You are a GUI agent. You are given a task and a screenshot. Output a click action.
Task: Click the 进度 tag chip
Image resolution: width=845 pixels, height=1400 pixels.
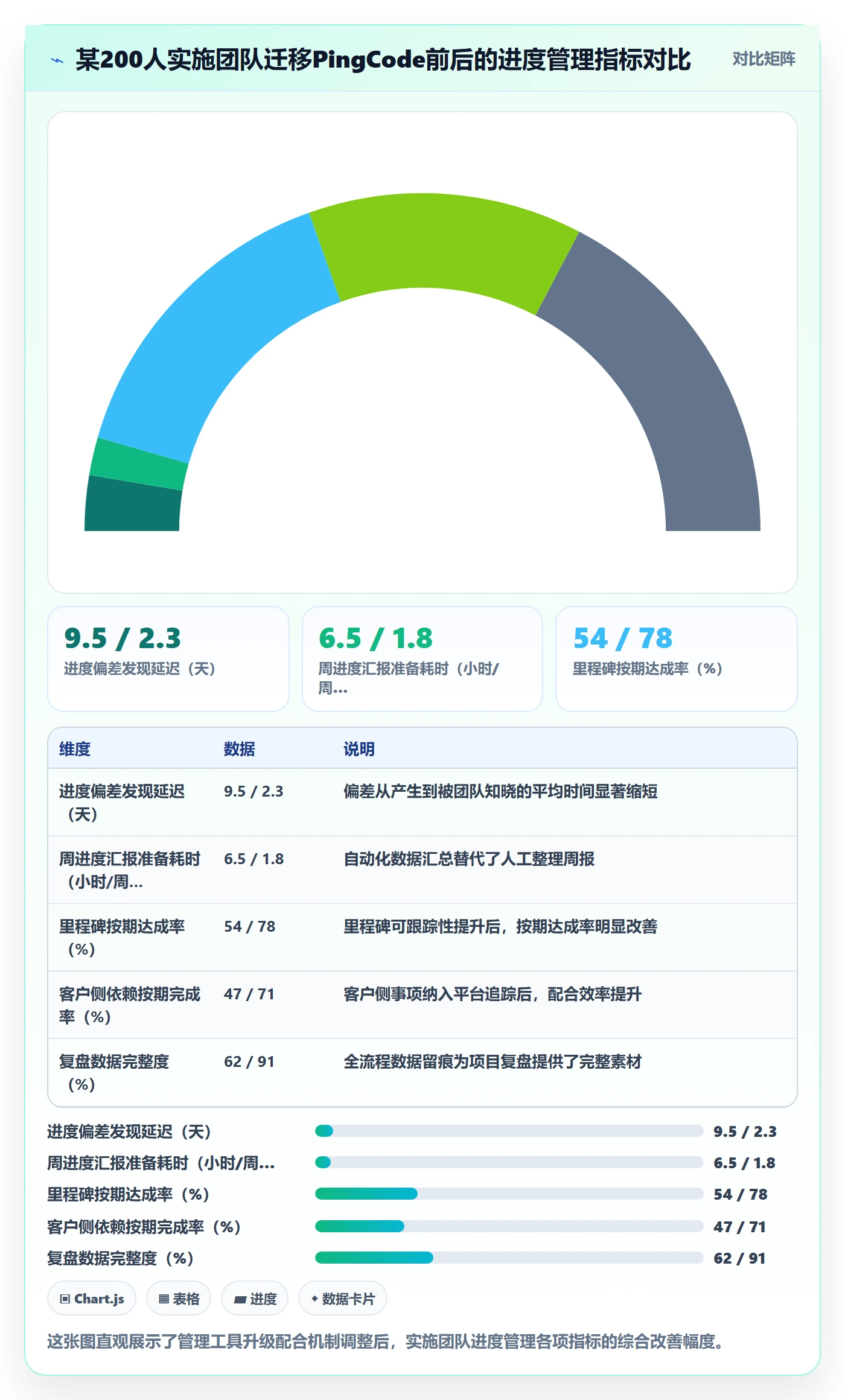click(x=255, y=1299)
